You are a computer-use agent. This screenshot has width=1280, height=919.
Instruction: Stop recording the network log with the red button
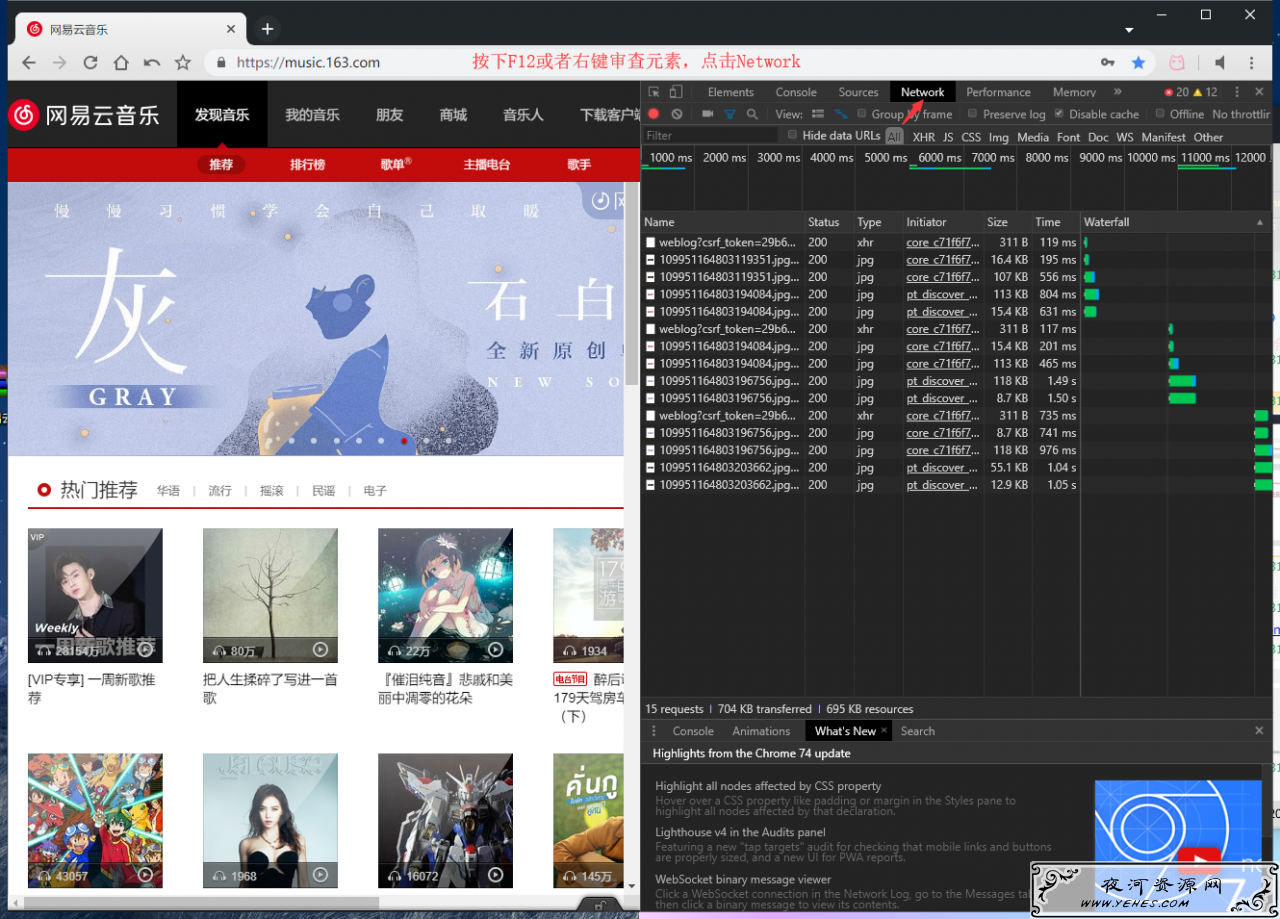654,114
